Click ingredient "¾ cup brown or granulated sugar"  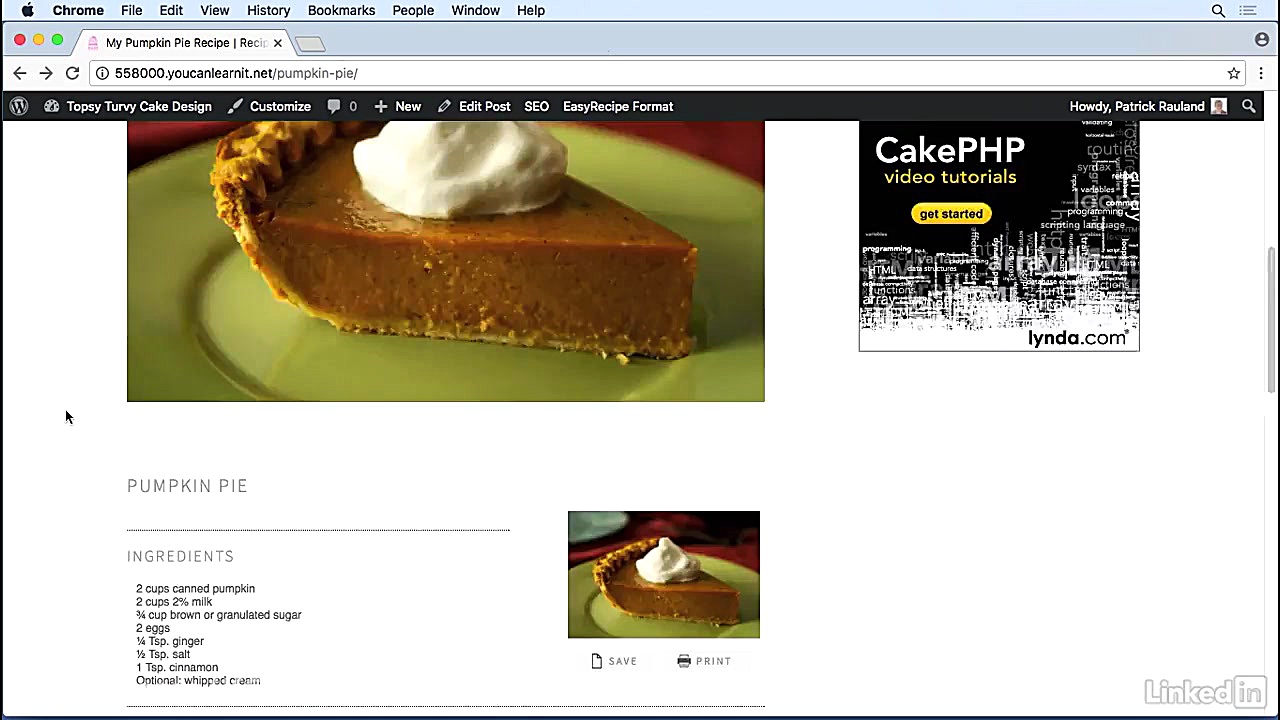[219, 615]
